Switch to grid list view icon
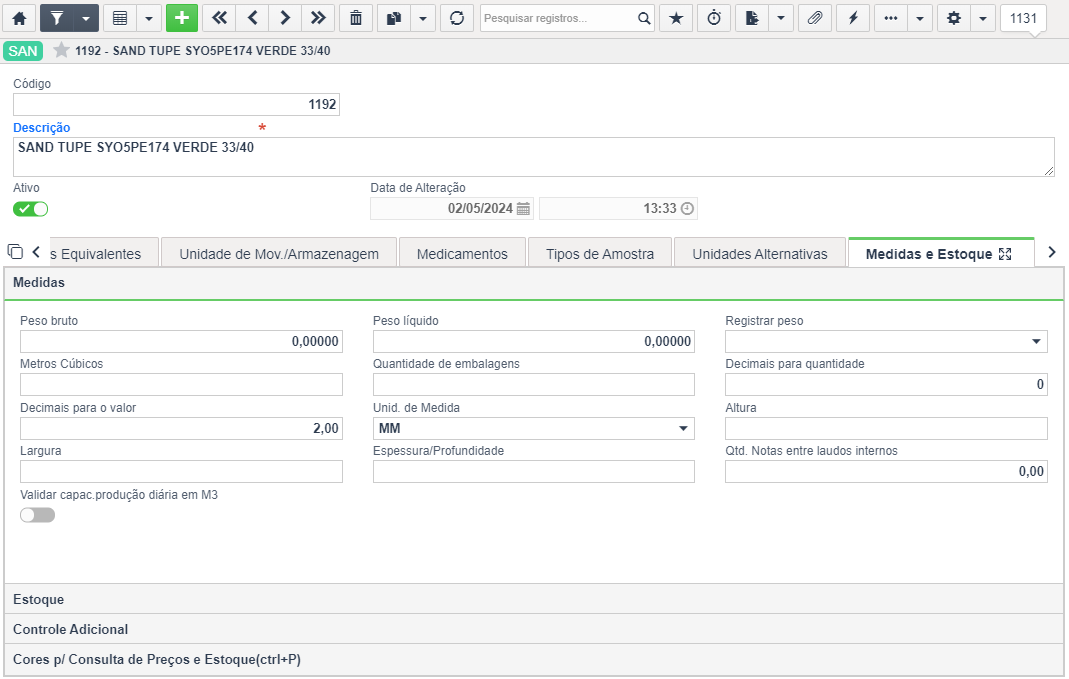This screenshot has height=679, width=1069. click(x=120, y=18)
